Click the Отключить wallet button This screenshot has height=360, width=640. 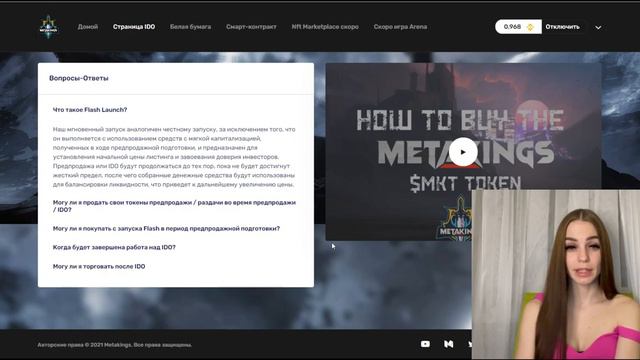[562, 27]
